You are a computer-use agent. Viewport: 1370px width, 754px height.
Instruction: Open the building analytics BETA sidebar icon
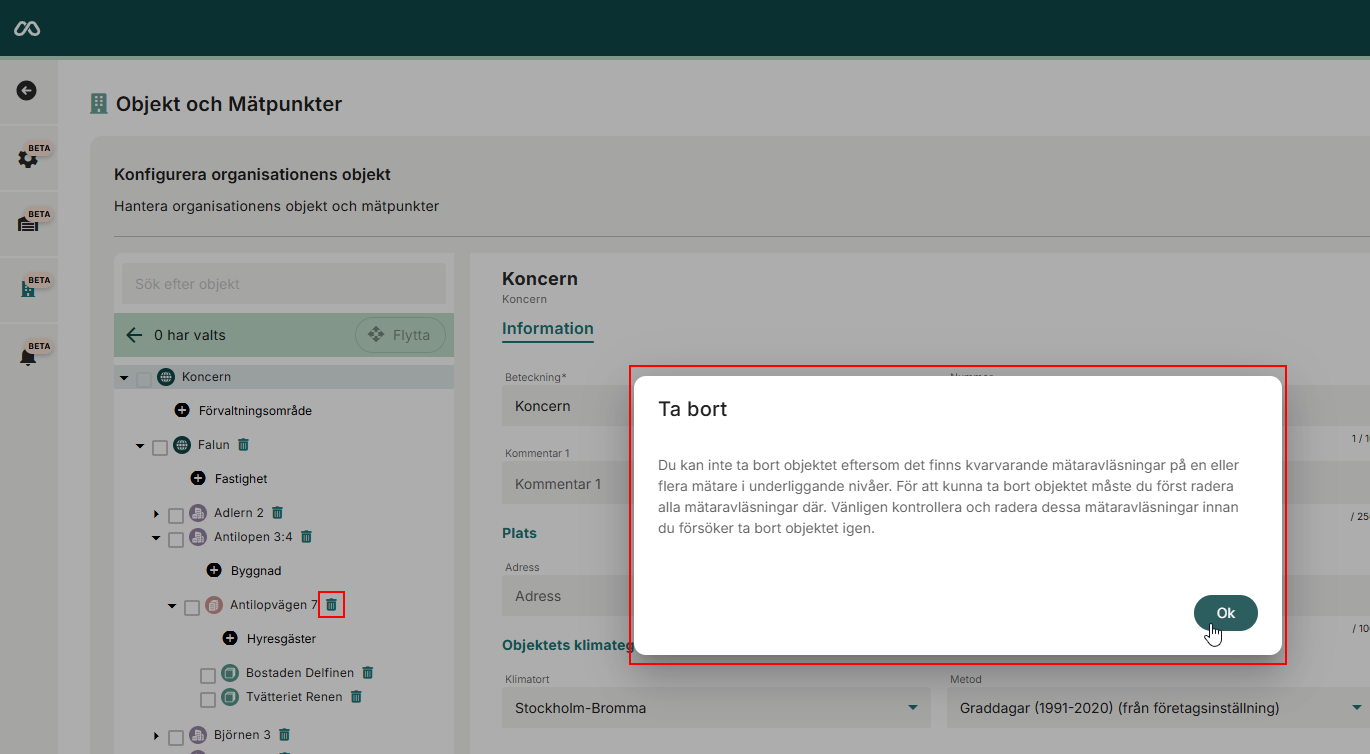tap(28, 289)
